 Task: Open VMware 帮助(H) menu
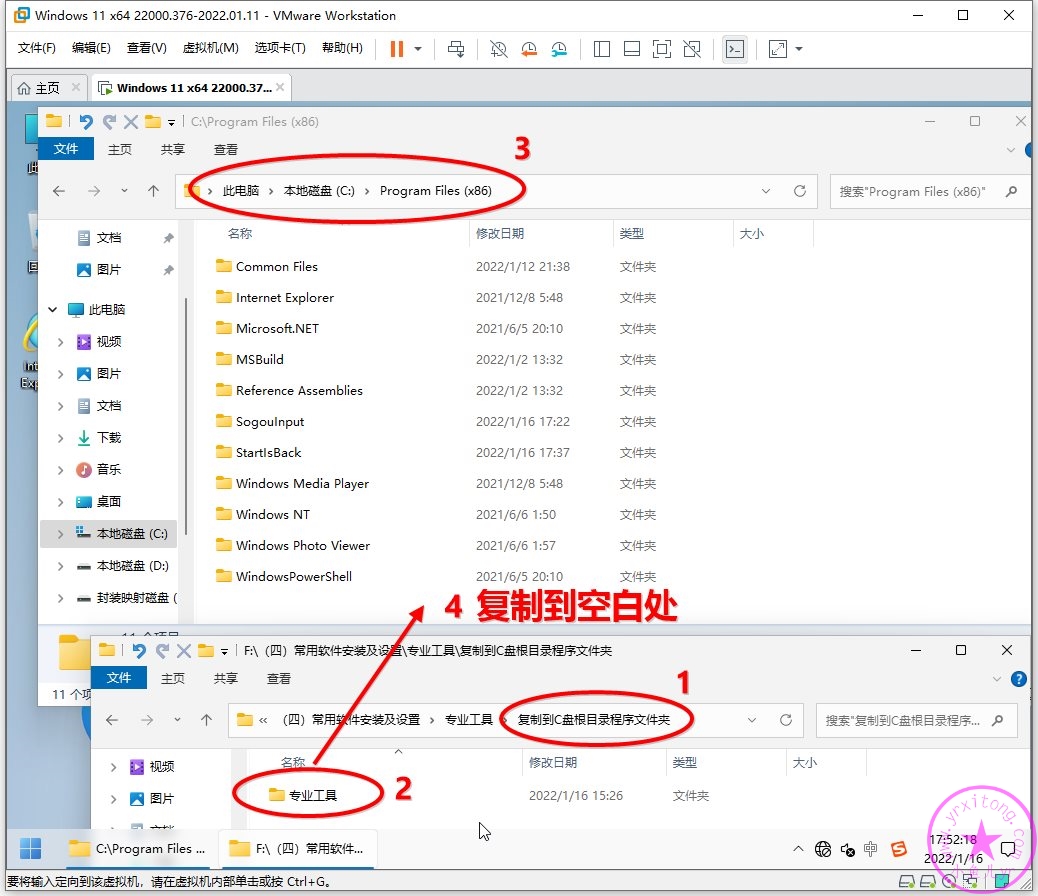pos(342,48)
